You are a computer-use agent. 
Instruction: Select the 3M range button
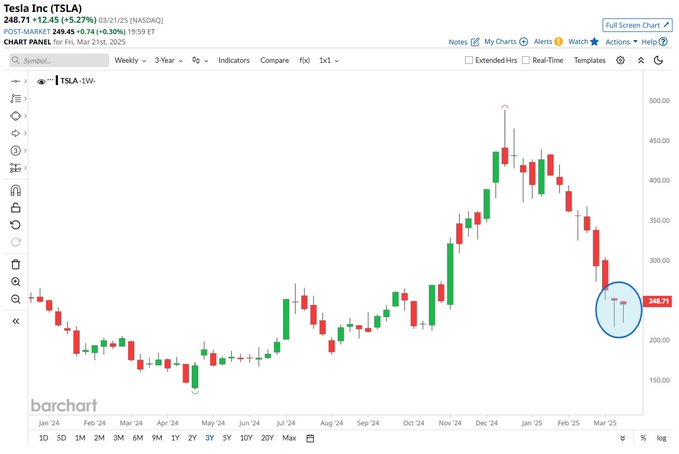[119, 438]
